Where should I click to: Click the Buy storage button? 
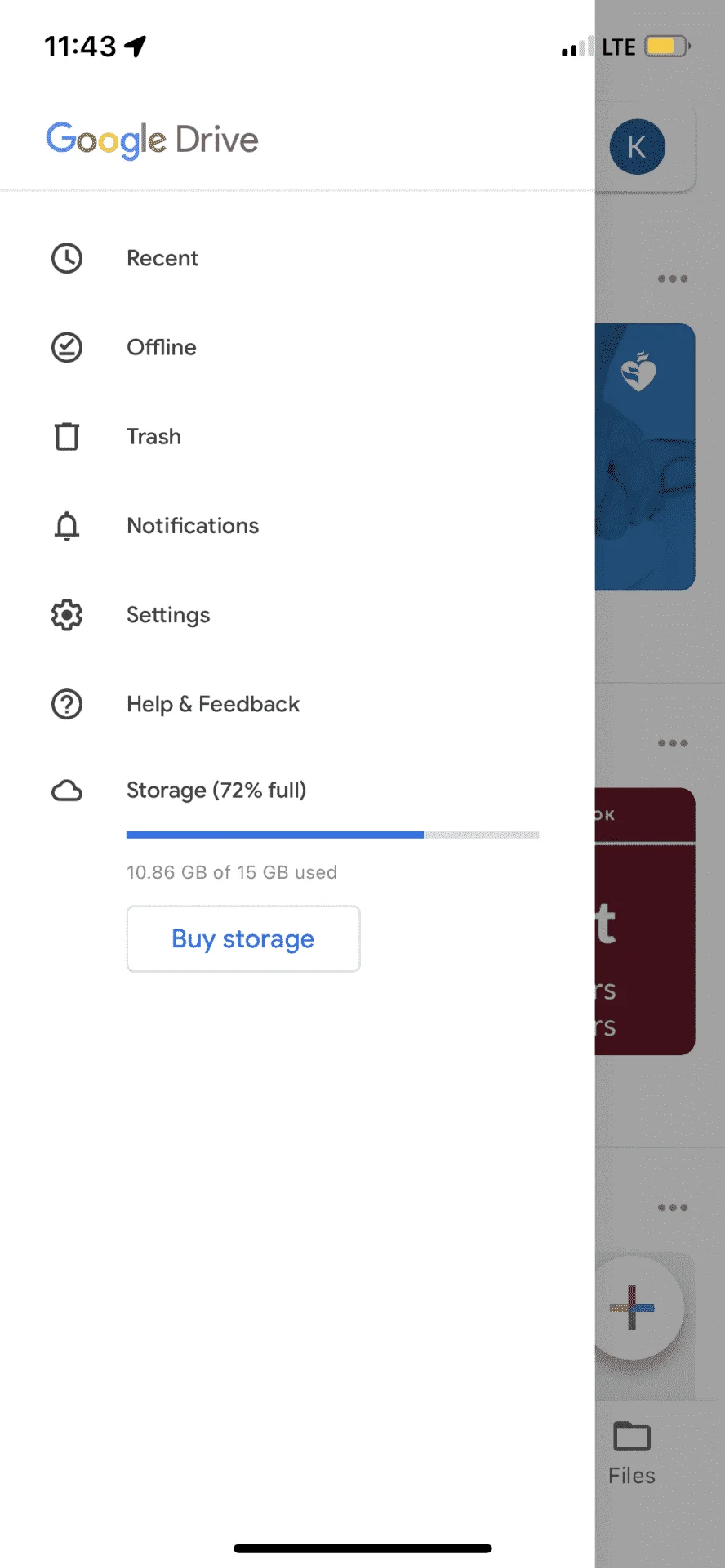click(243, 938)
